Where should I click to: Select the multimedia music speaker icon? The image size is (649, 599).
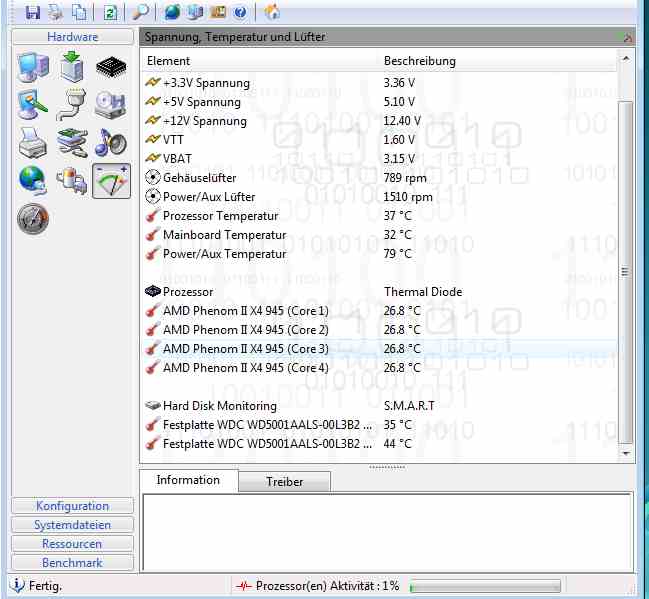pos(111,142)
